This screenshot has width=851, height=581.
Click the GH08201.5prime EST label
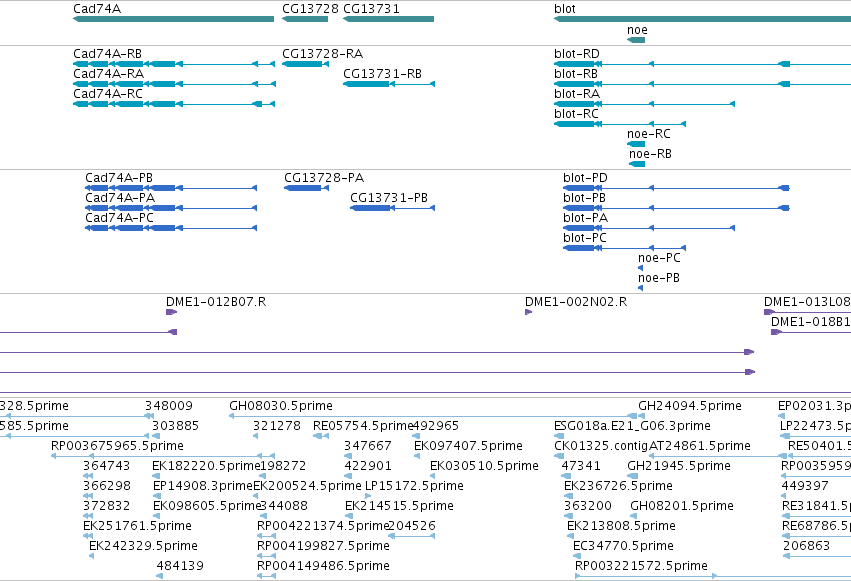pos(682,506)
